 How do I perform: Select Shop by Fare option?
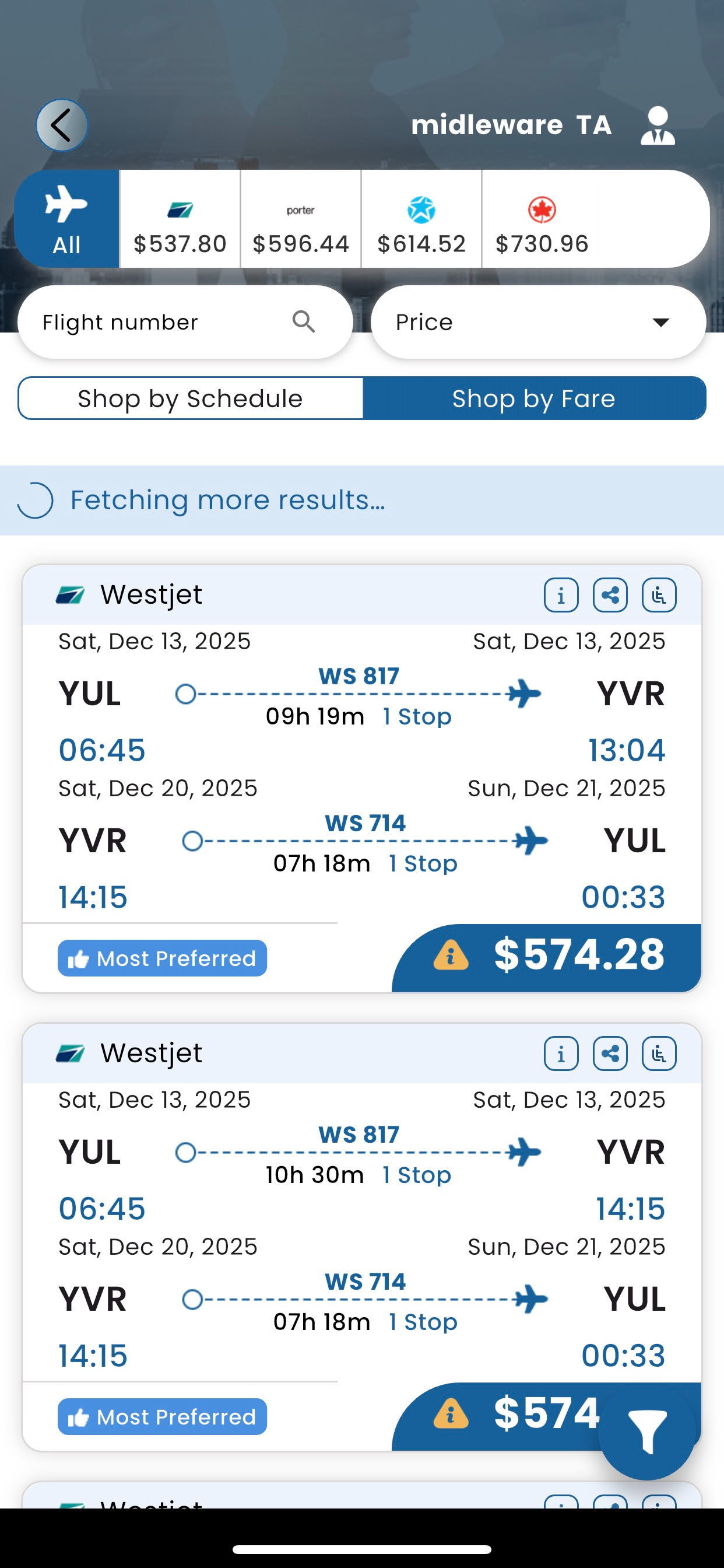pyautogui.click(x=533, y=398)
